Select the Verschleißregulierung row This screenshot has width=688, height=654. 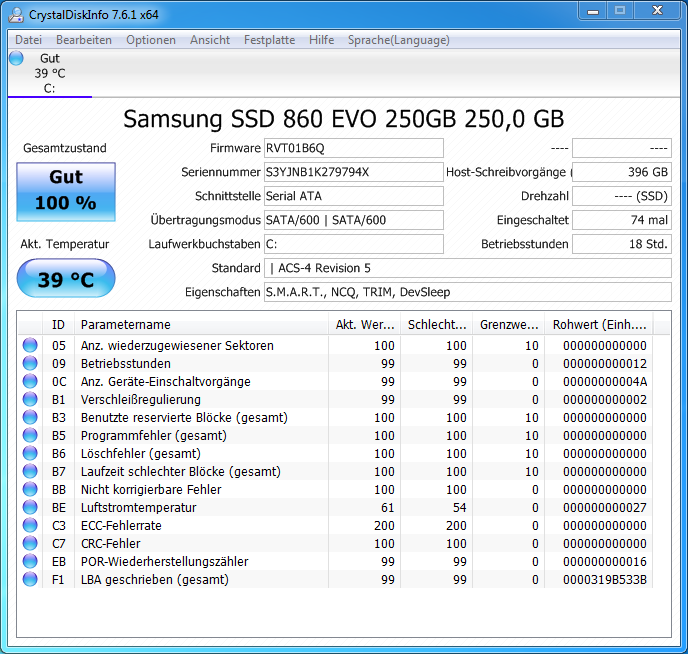pyautogui.click(x=335, y=400)
